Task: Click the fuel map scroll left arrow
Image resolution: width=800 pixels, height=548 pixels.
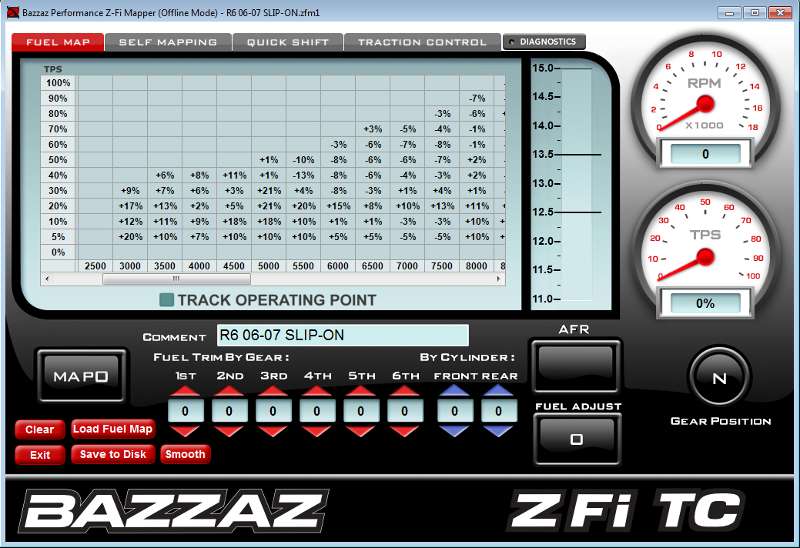Action: pyautogui.click(x=47, y=279)
